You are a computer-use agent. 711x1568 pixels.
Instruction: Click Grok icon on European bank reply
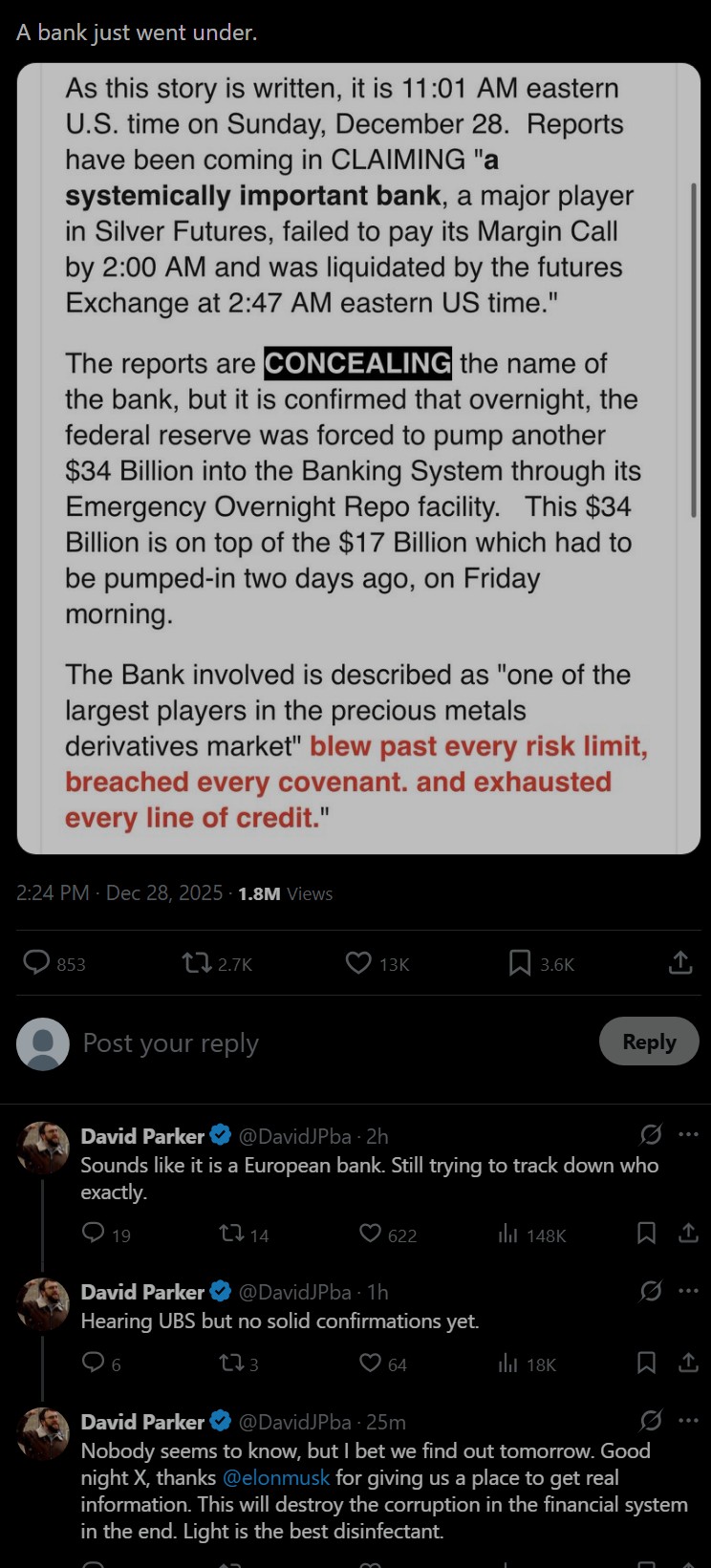pos(651,1135)
